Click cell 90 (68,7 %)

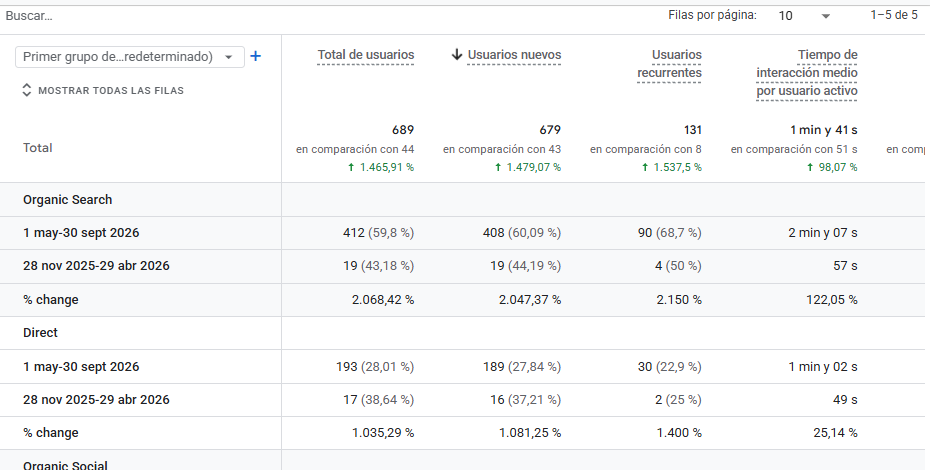670,233
